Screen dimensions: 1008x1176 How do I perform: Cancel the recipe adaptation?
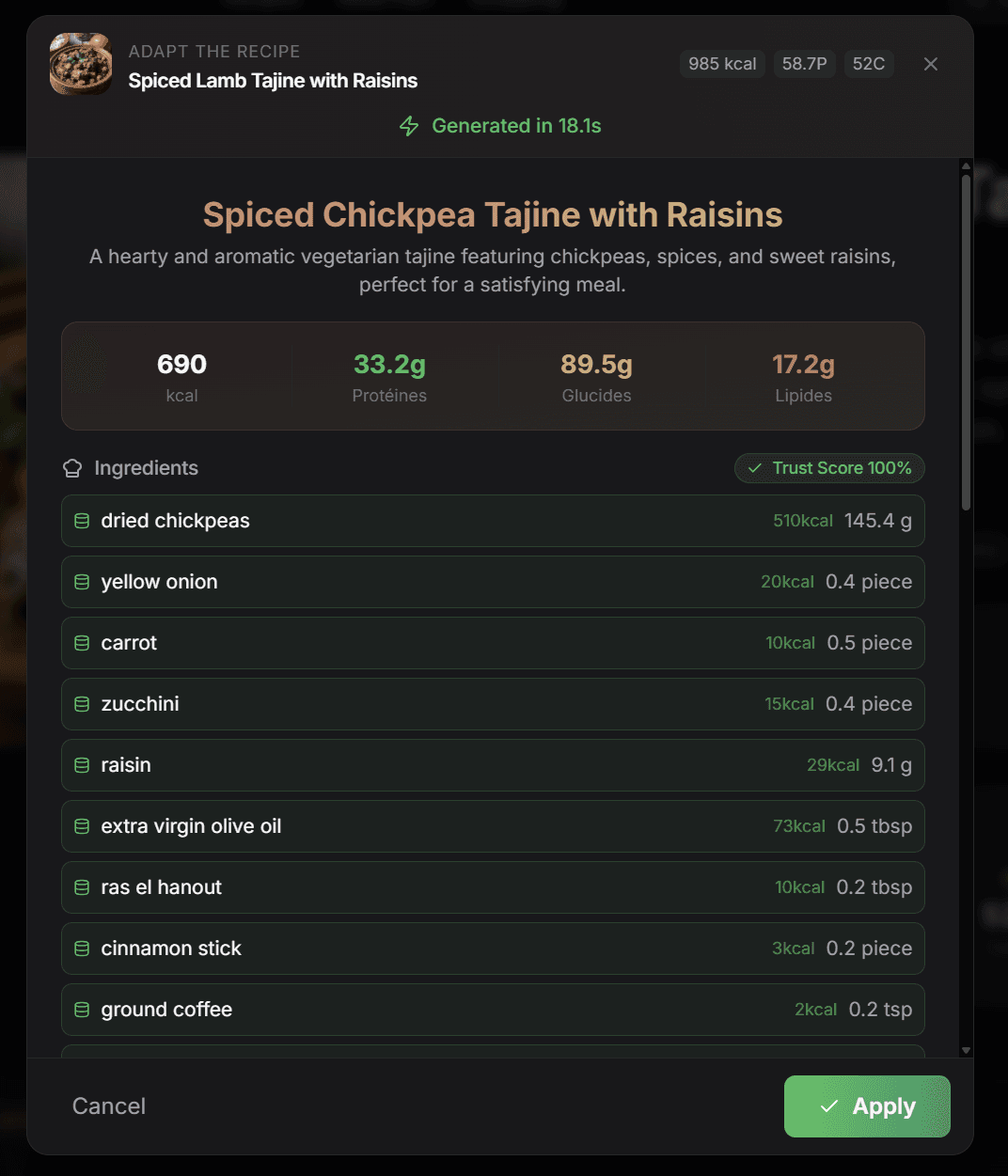[108, 1106]
